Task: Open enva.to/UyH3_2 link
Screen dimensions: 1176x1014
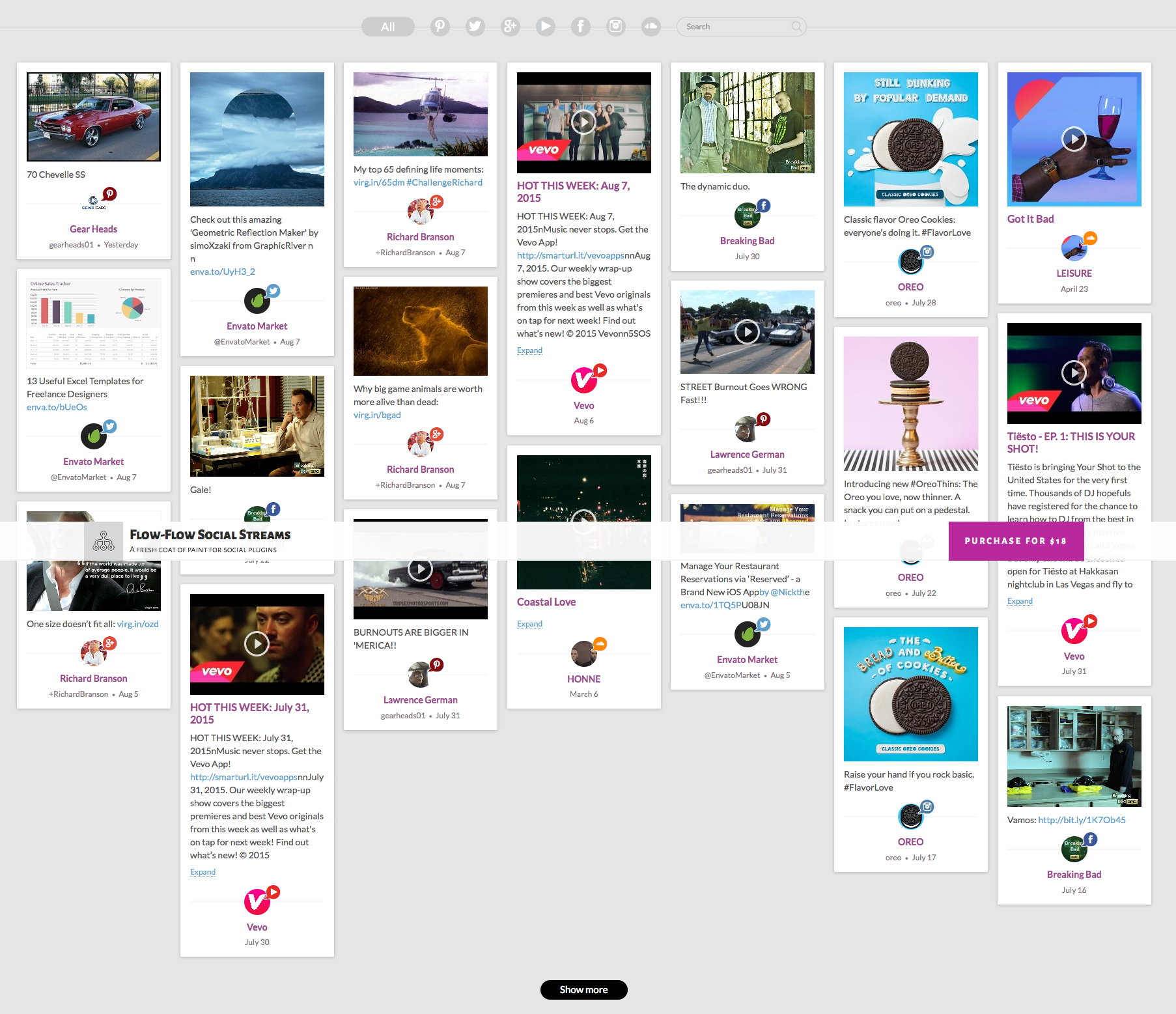Action: coord(223,272)
